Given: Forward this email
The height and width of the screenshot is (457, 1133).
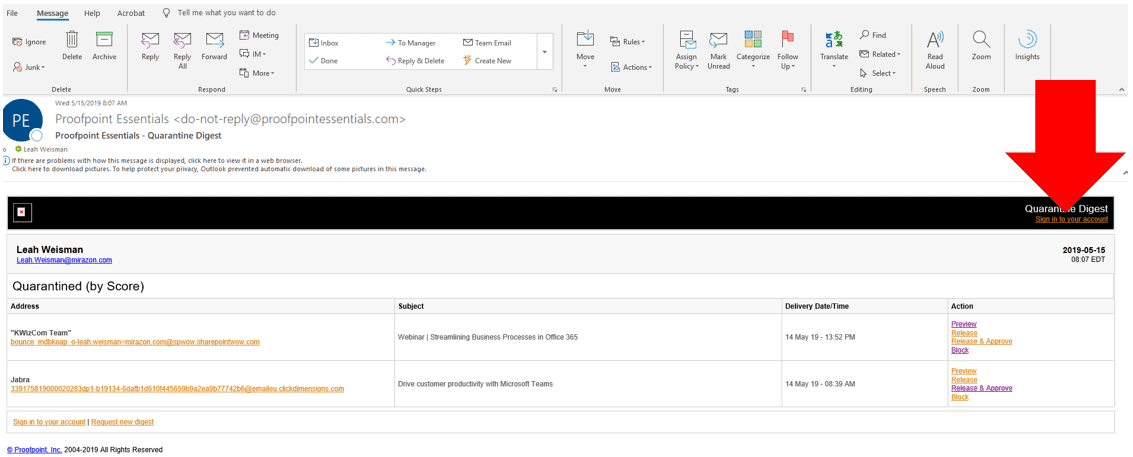Looking at the screenshot, I should (214, 45).
